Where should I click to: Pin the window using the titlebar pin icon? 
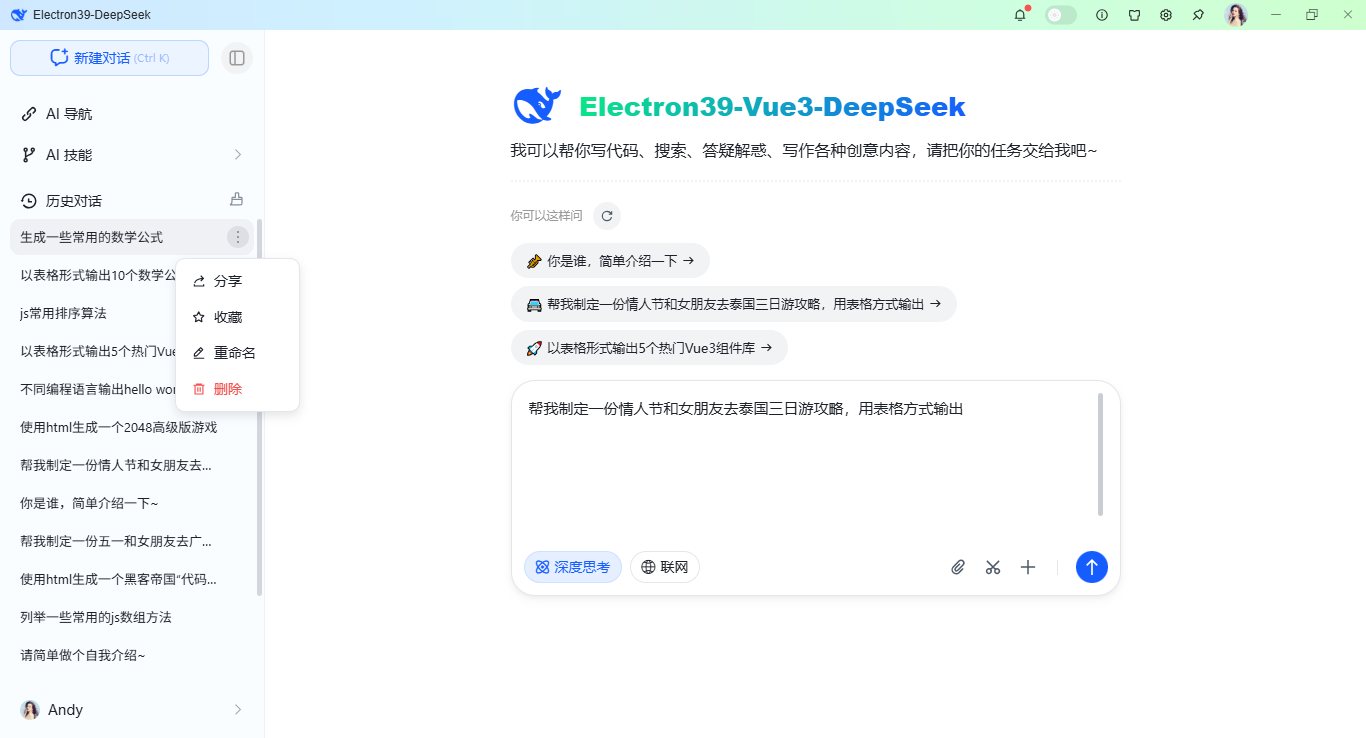1197,15
